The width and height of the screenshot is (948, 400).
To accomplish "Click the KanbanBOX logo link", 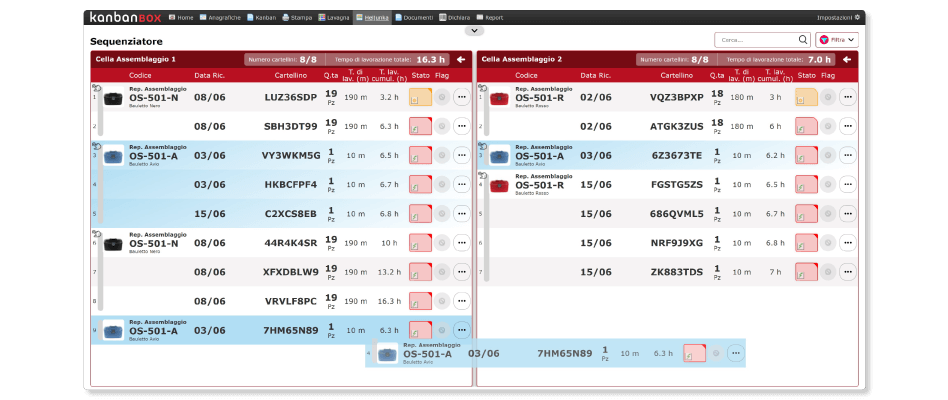I will click(x=125, y=17).
